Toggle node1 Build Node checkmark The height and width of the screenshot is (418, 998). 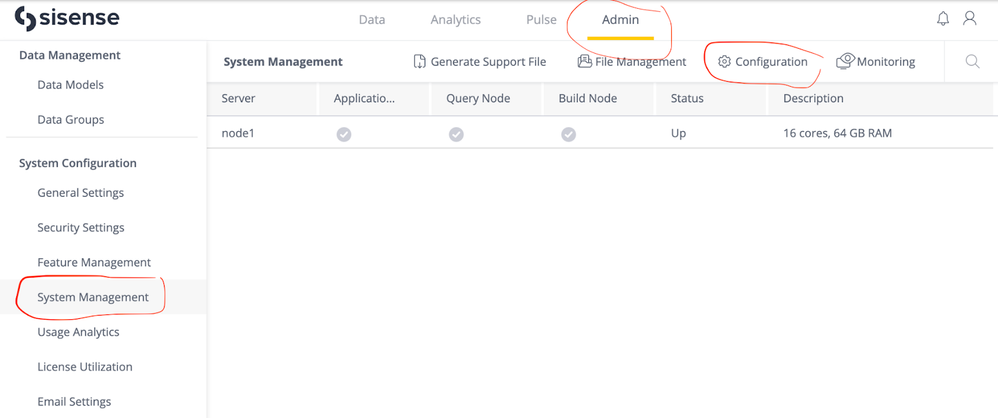tap(568, 134)
